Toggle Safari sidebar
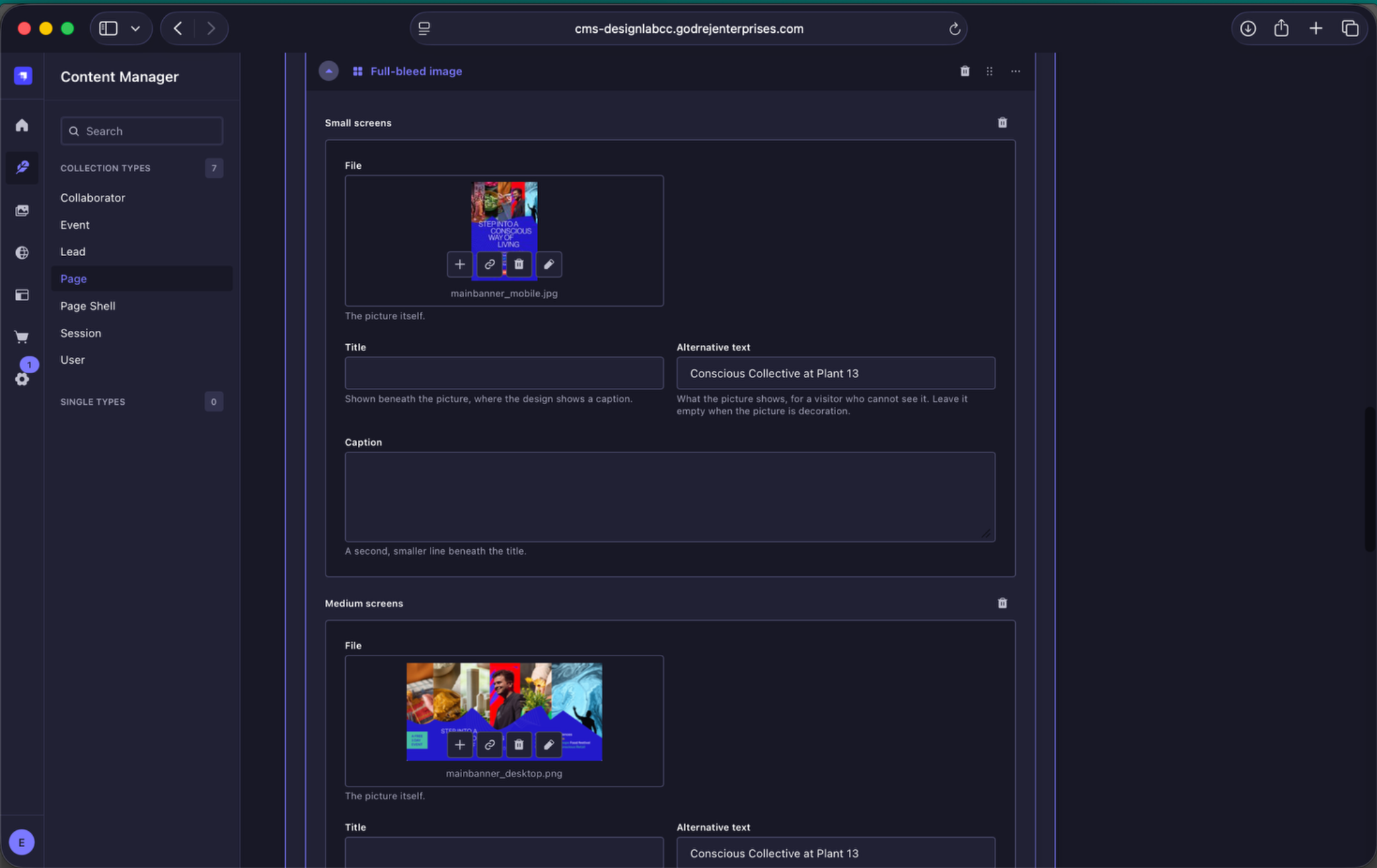Screen dimensions: 1377x868 pos(108,28)
